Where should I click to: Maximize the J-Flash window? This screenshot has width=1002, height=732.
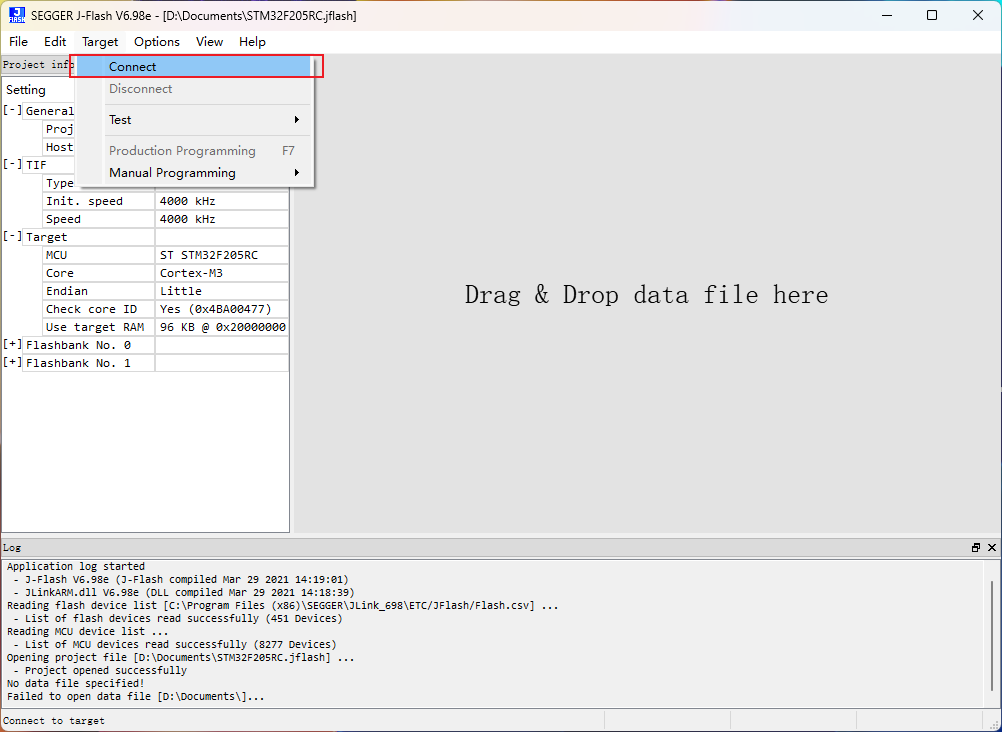point(932,15)
